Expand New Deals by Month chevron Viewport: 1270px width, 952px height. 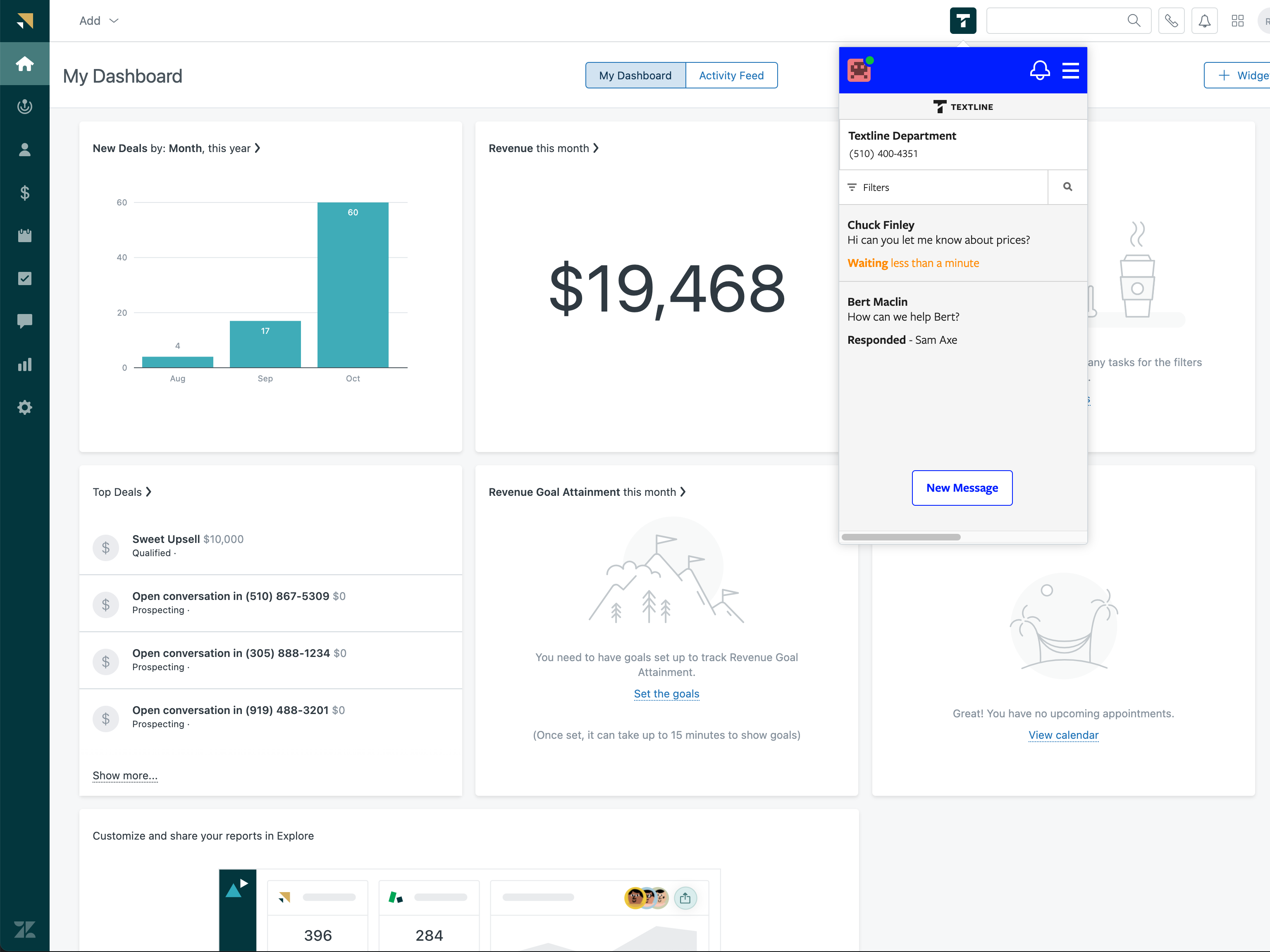coord(258,148)
